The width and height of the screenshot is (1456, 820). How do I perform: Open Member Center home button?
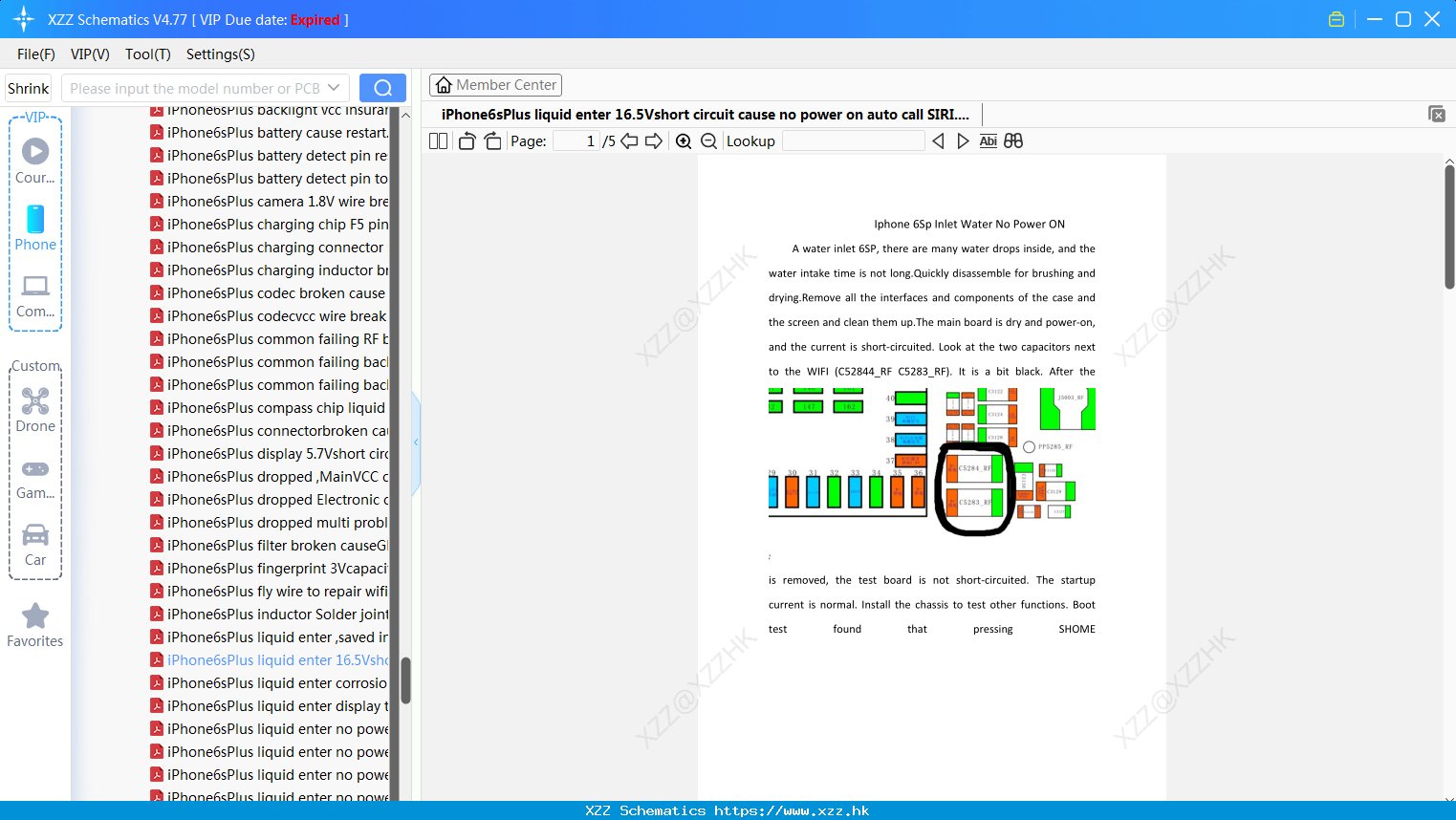point(495,85)
